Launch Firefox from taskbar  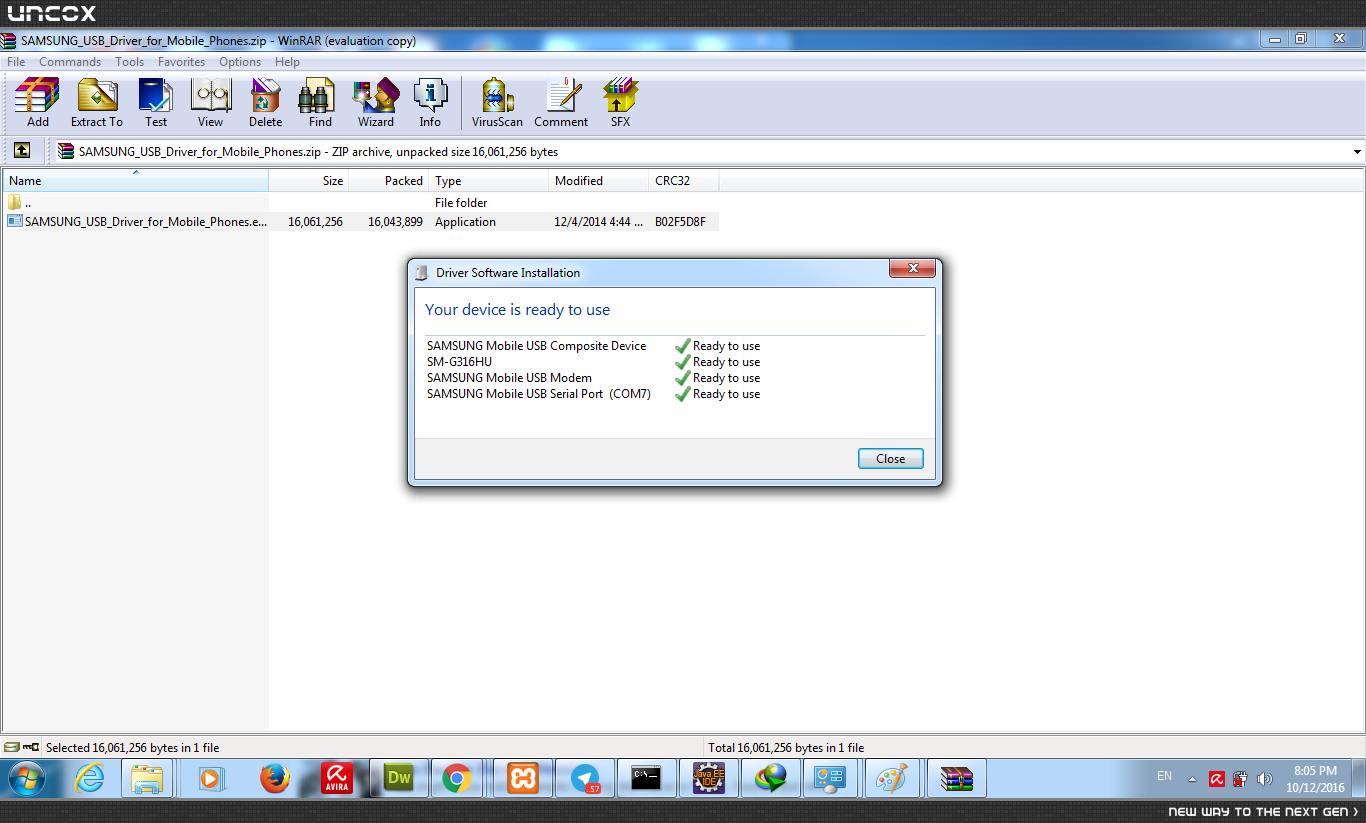[274, 778]
